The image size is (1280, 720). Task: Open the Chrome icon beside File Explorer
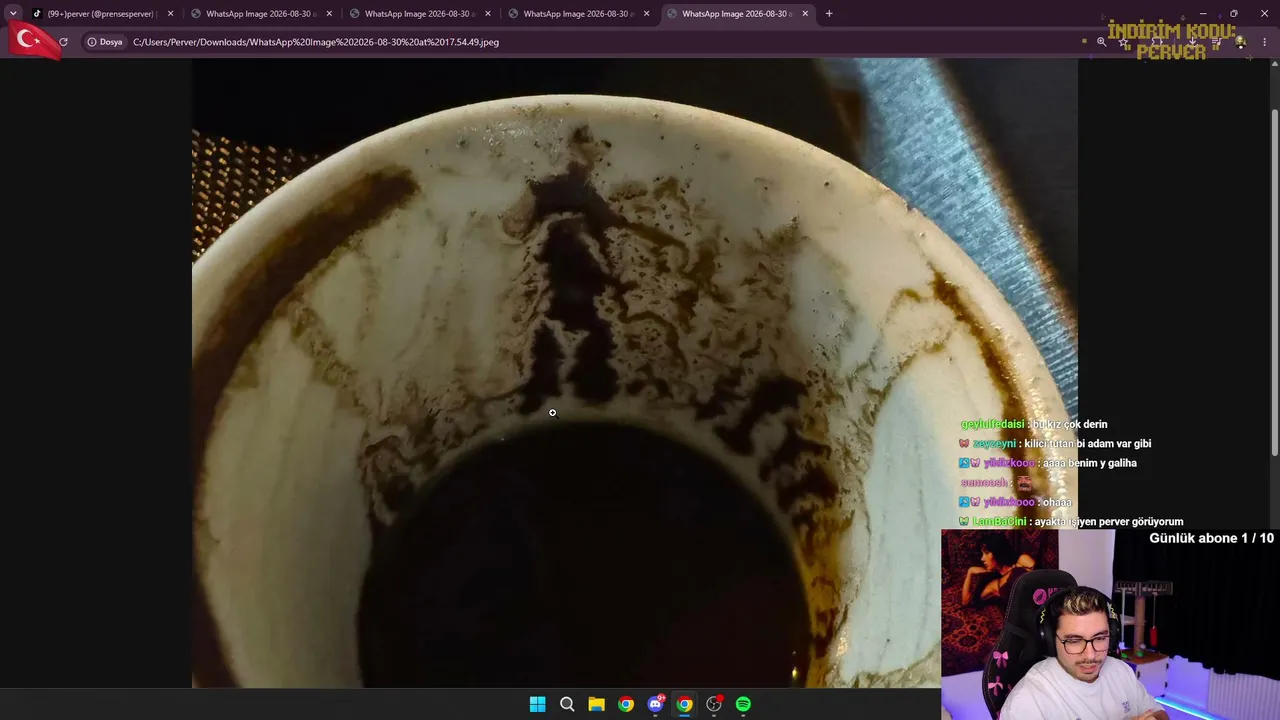click(x=626, y=704)
